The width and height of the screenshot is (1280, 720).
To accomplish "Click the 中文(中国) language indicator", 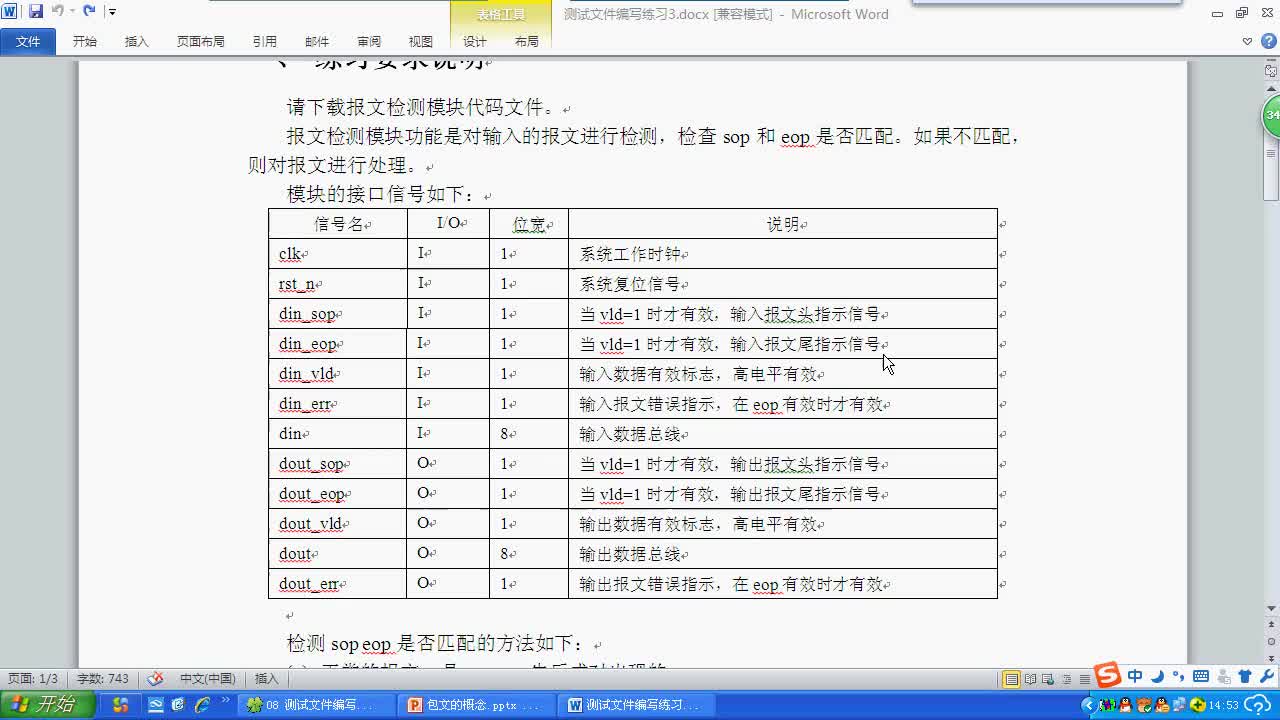I will (208, 679).
